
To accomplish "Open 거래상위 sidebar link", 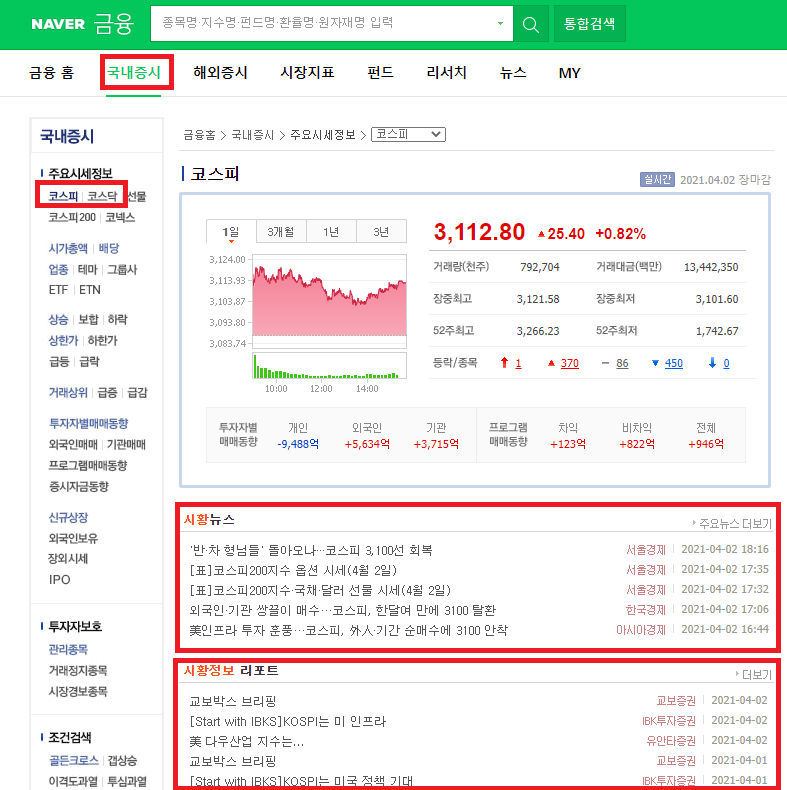I will 68,392.
